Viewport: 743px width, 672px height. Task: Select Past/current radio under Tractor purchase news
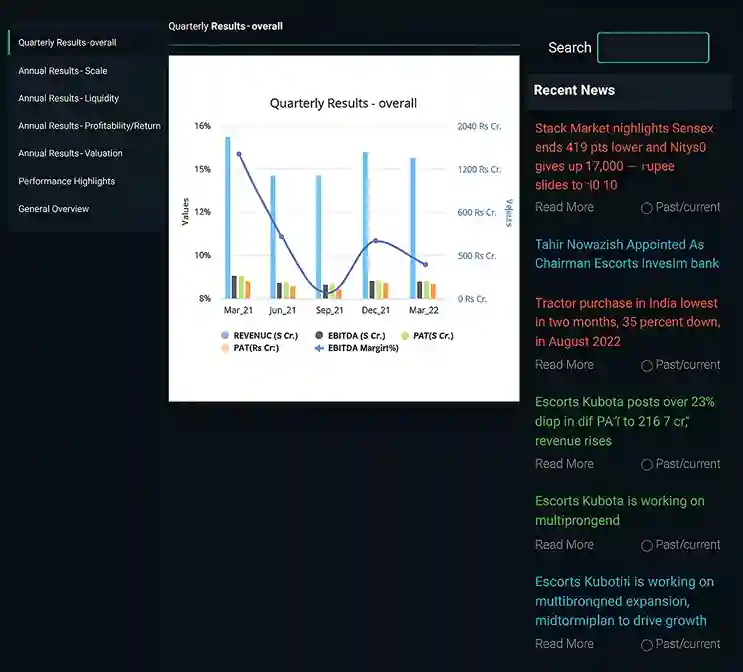coord(646,366)
